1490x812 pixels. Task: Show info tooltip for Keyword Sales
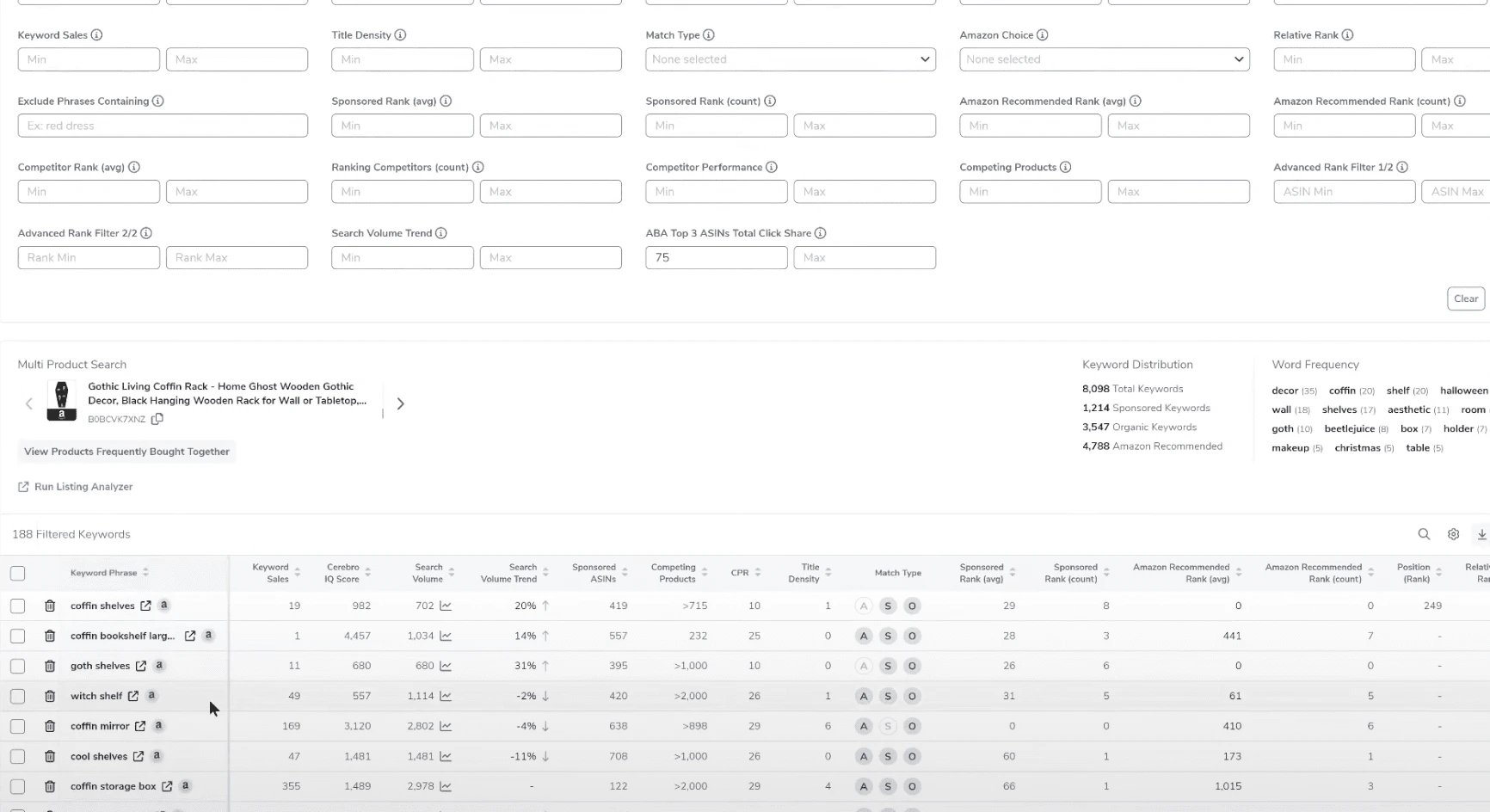pyautogui.click(x=96, y=35)
